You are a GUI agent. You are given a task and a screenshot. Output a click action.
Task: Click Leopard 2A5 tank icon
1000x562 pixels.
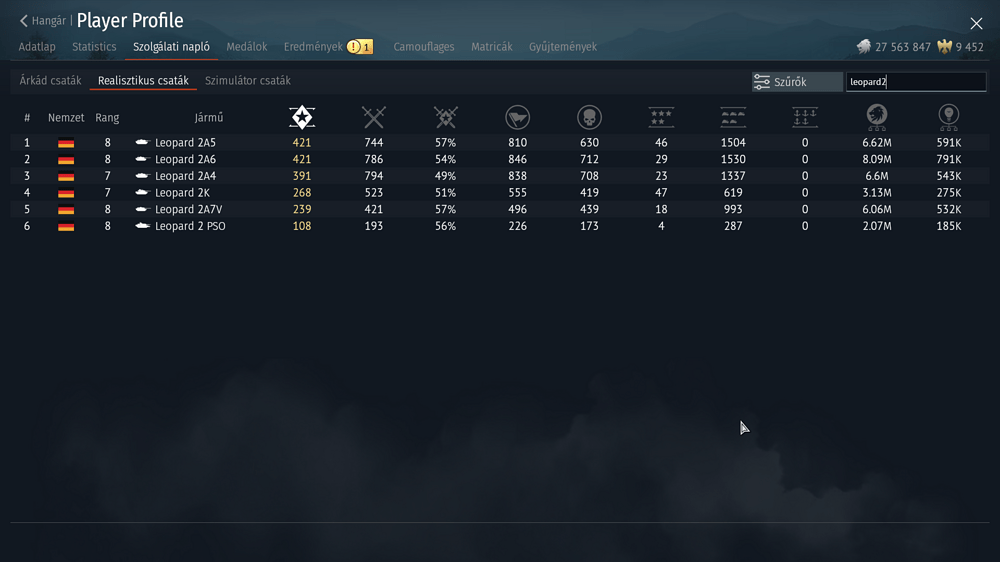pos(142,142)
